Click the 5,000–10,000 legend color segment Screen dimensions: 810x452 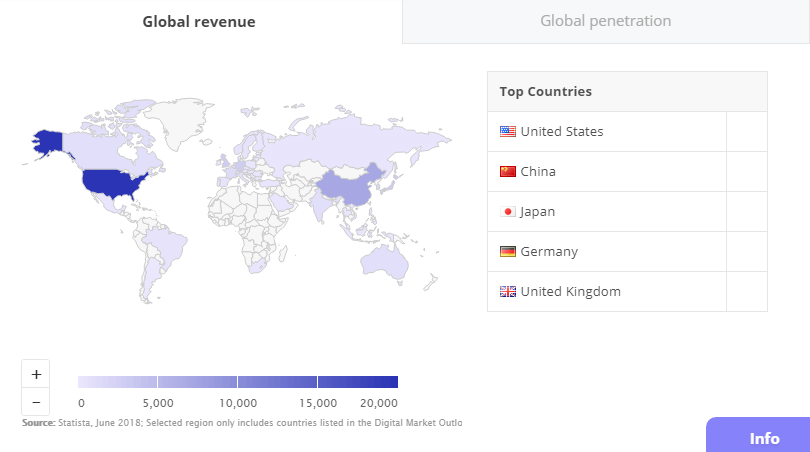[197, 382]
